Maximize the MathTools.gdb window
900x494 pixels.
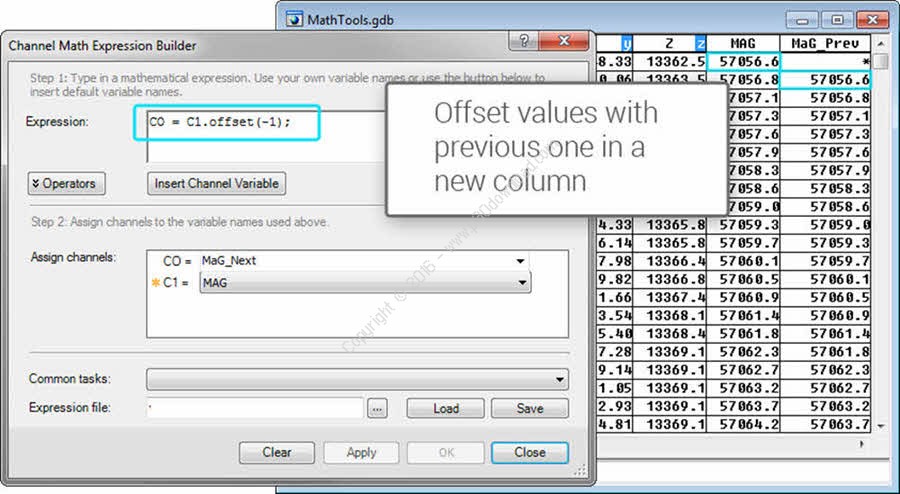click(x=837, y=20)
